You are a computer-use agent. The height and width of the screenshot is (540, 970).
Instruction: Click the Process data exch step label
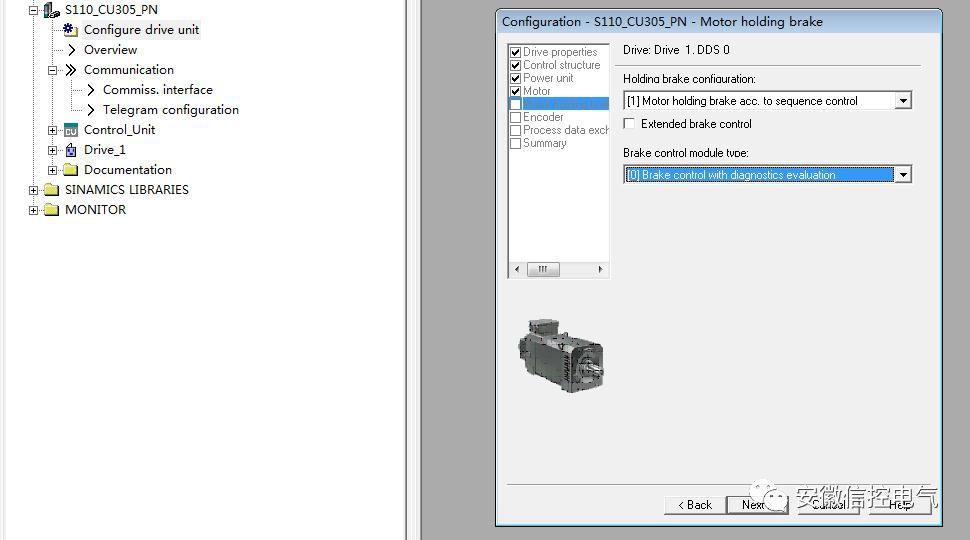tap(566, 130)
